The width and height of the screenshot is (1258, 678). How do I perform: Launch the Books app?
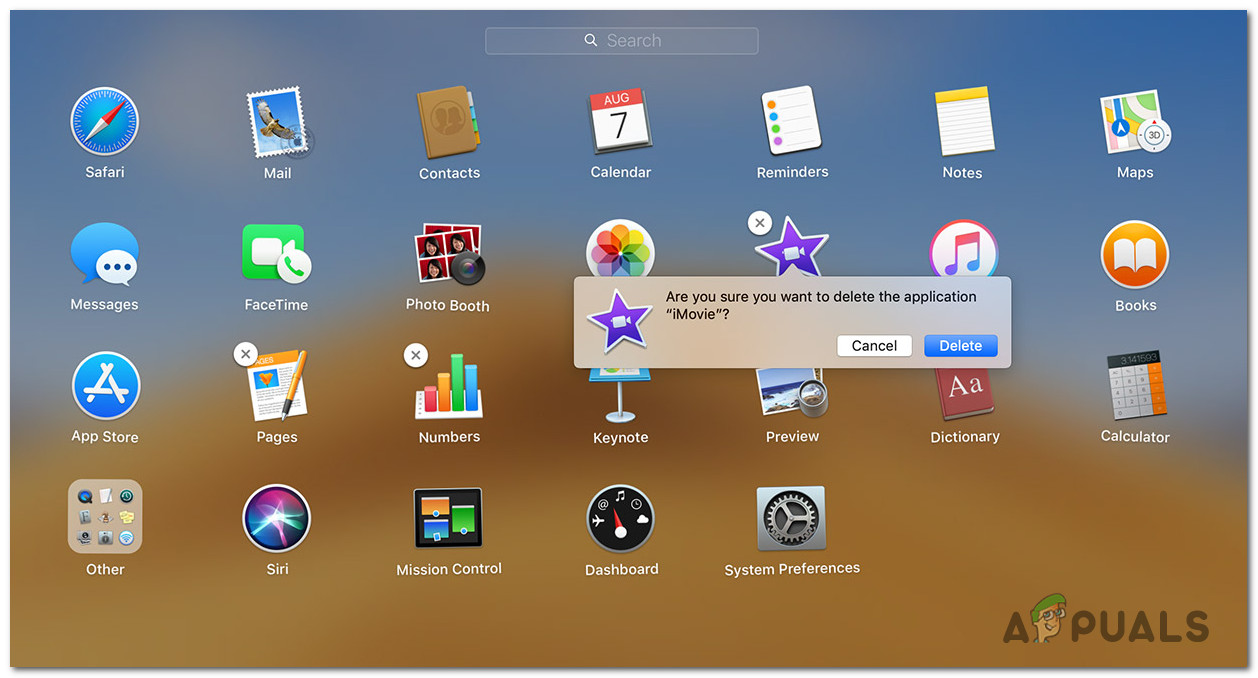pyautogui.click(x=1135, y=255)
